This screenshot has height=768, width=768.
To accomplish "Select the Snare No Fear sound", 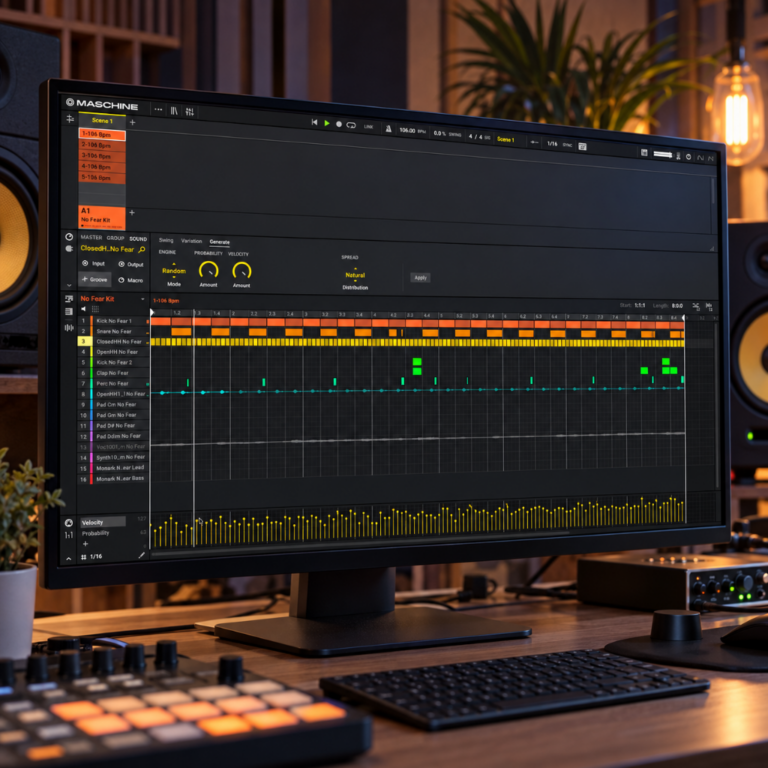I will click(113, 332).
